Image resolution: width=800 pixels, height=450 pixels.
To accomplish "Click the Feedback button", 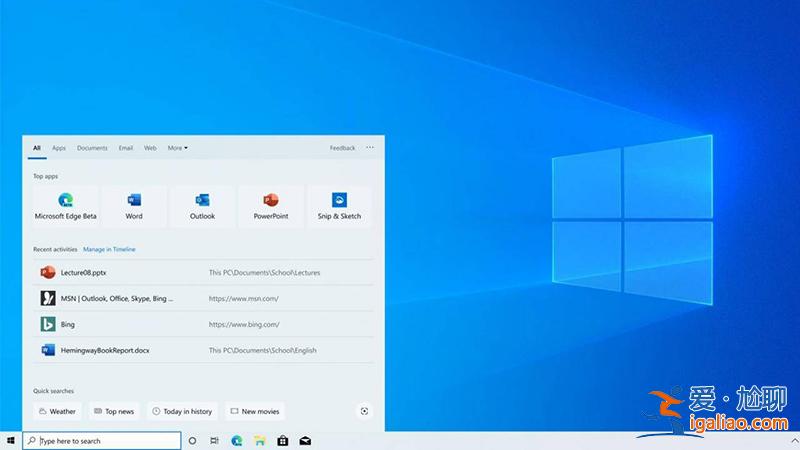I will click(342, 148).
